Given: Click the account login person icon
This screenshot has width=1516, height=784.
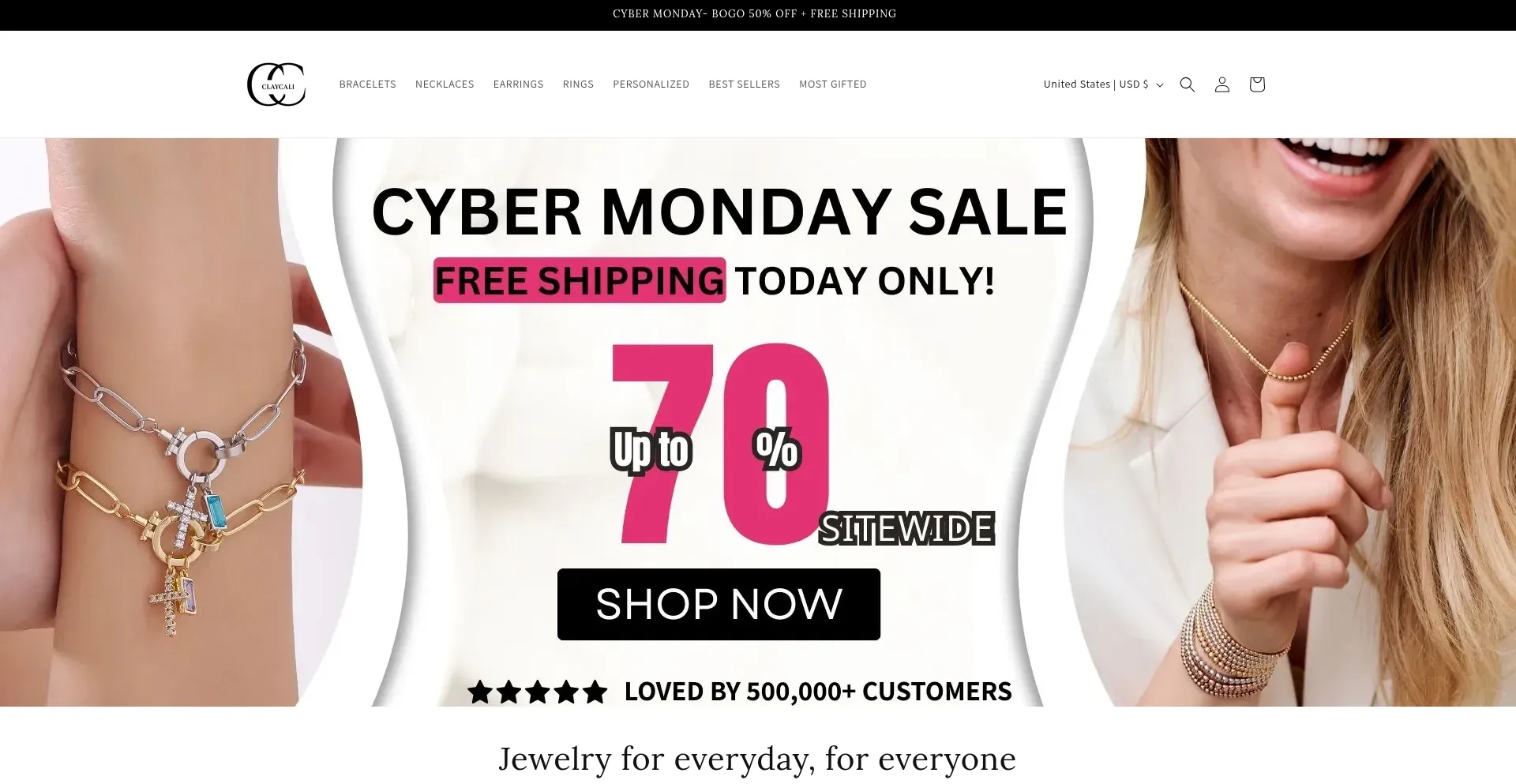Looking at the screenshot, I should (1221, 84).
